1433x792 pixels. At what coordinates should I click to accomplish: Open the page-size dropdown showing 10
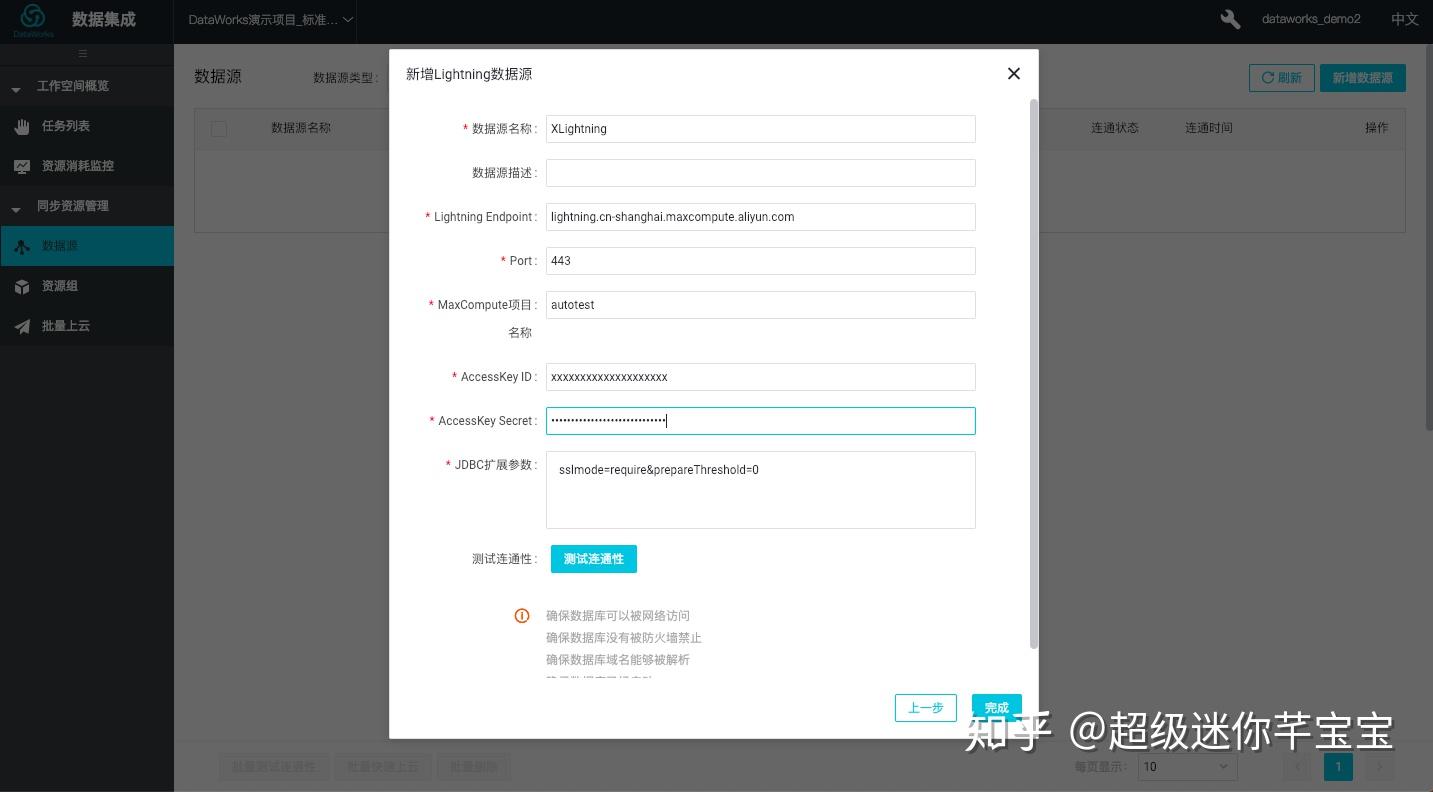[x=1186, y=766]
